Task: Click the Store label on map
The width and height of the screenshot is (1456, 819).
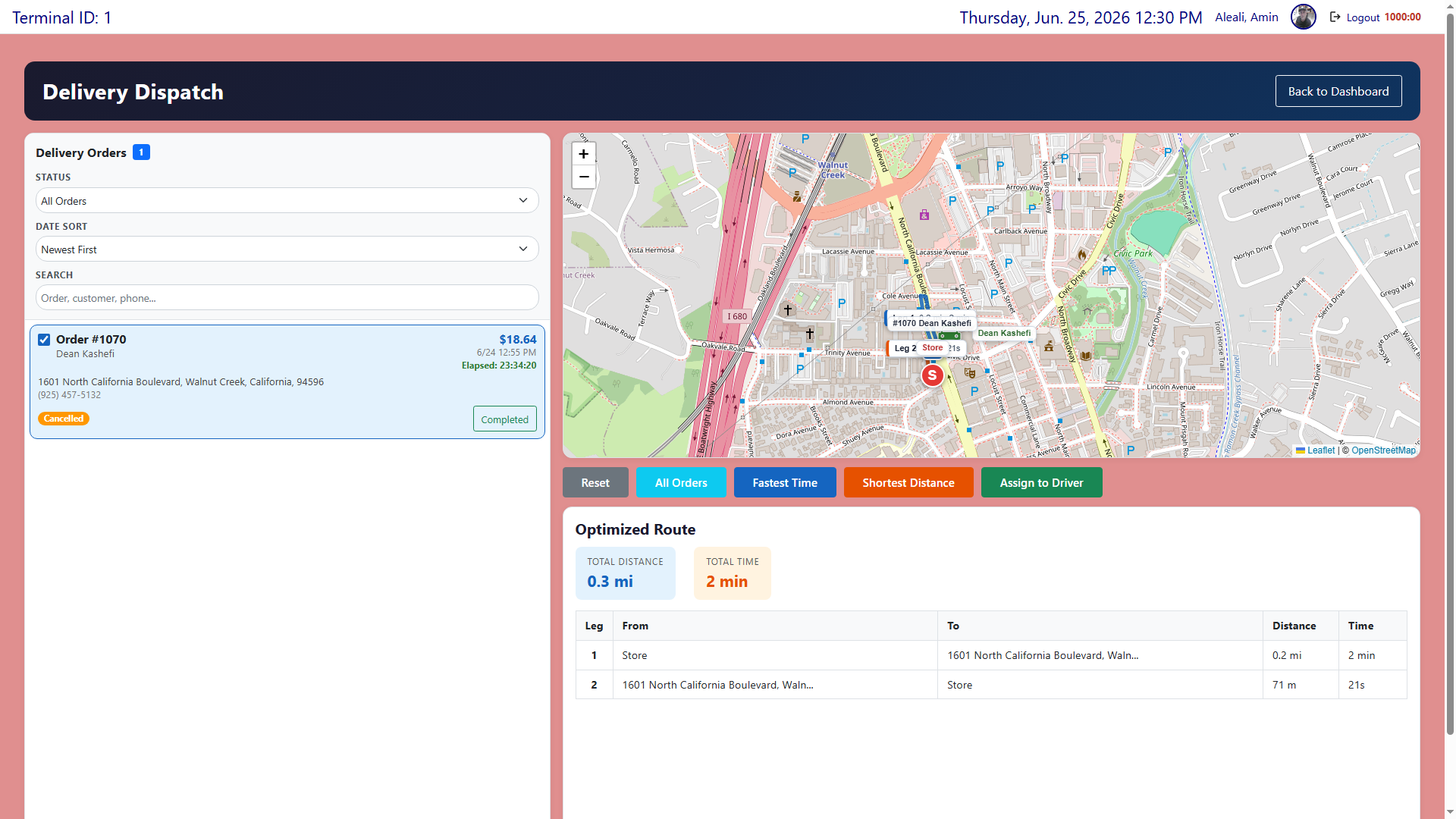Action: click(933, 347)
